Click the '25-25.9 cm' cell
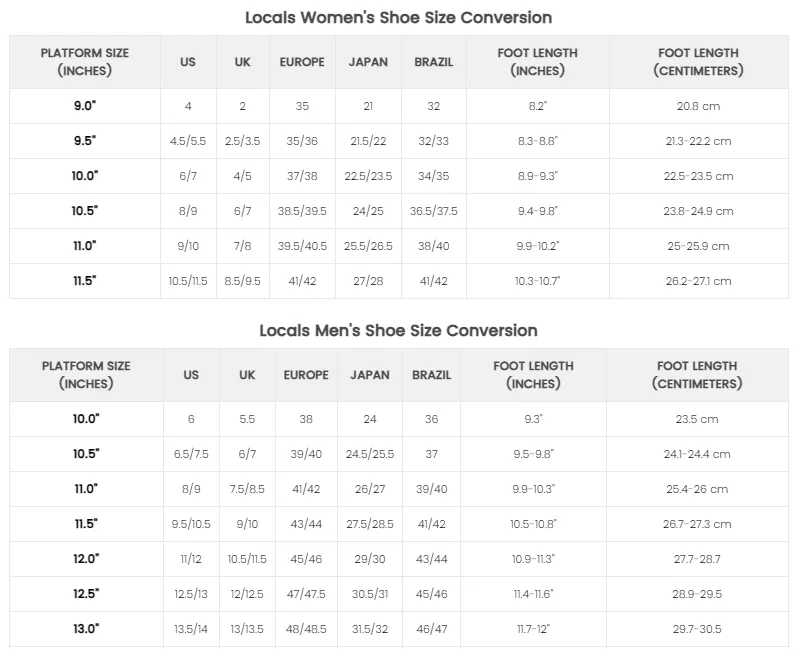Image resolution: width=799 pixels, height=649 pixels. [x=698, y=246]
